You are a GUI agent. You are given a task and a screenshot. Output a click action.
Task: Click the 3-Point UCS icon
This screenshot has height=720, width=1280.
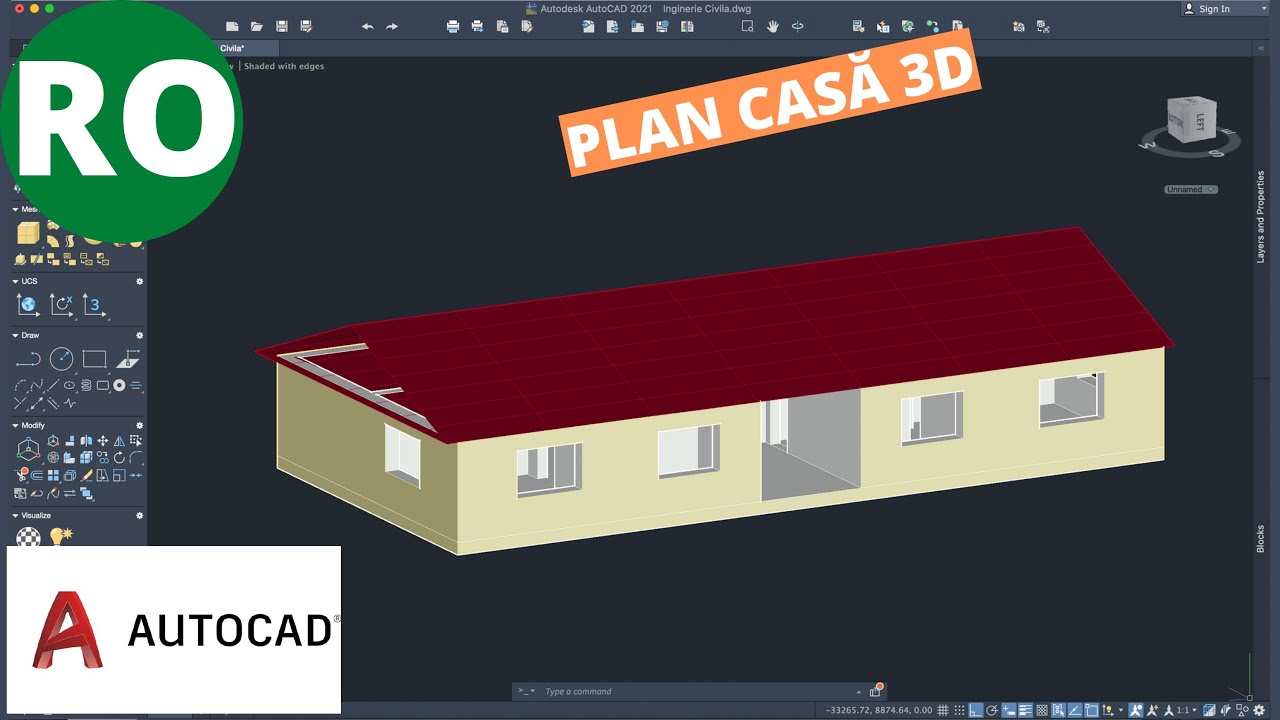94,305
